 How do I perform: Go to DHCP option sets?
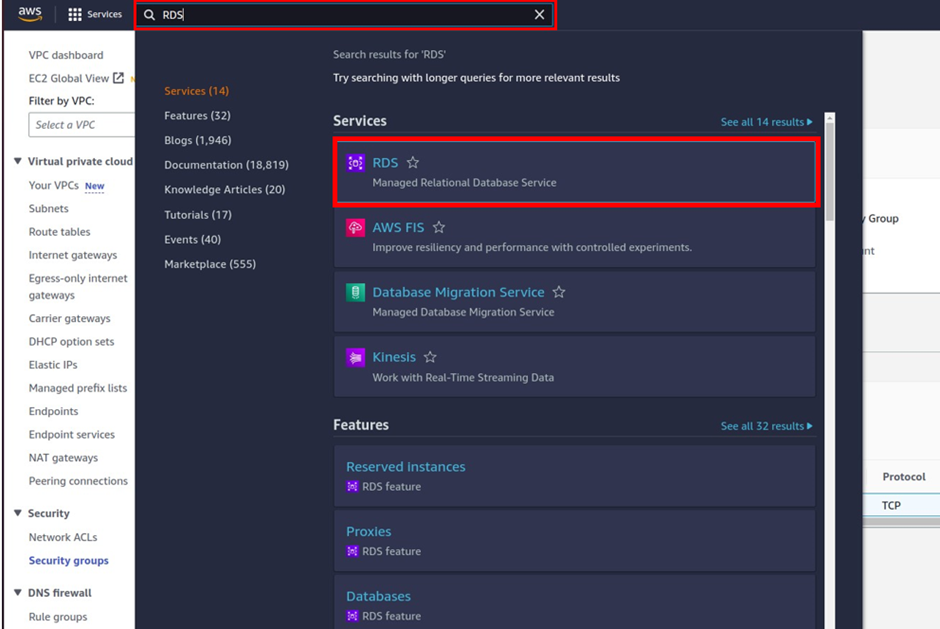71,342
